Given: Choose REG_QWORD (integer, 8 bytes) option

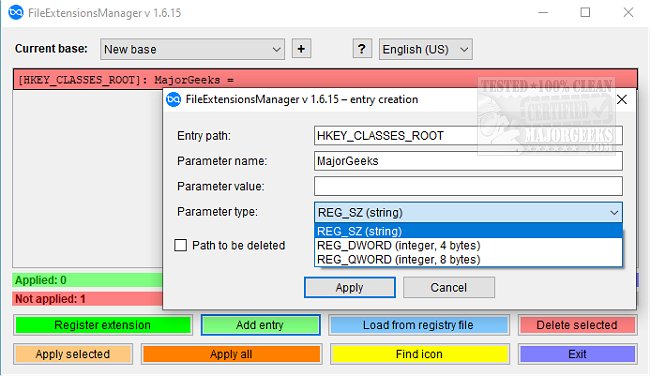Looking at the screenshot, I should tap(468, 260).
